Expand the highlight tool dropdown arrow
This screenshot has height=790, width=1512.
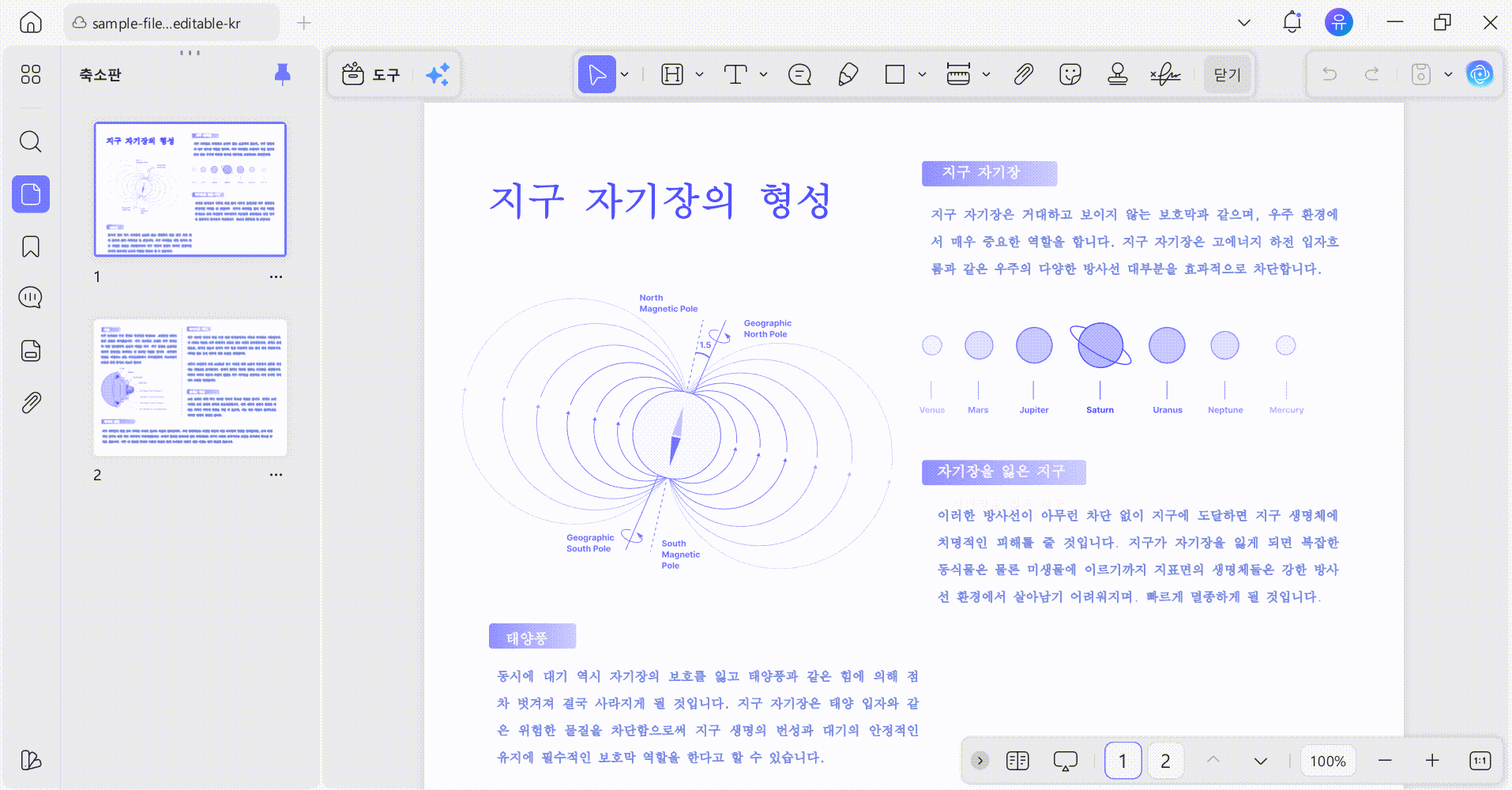(x=699, y=74)
